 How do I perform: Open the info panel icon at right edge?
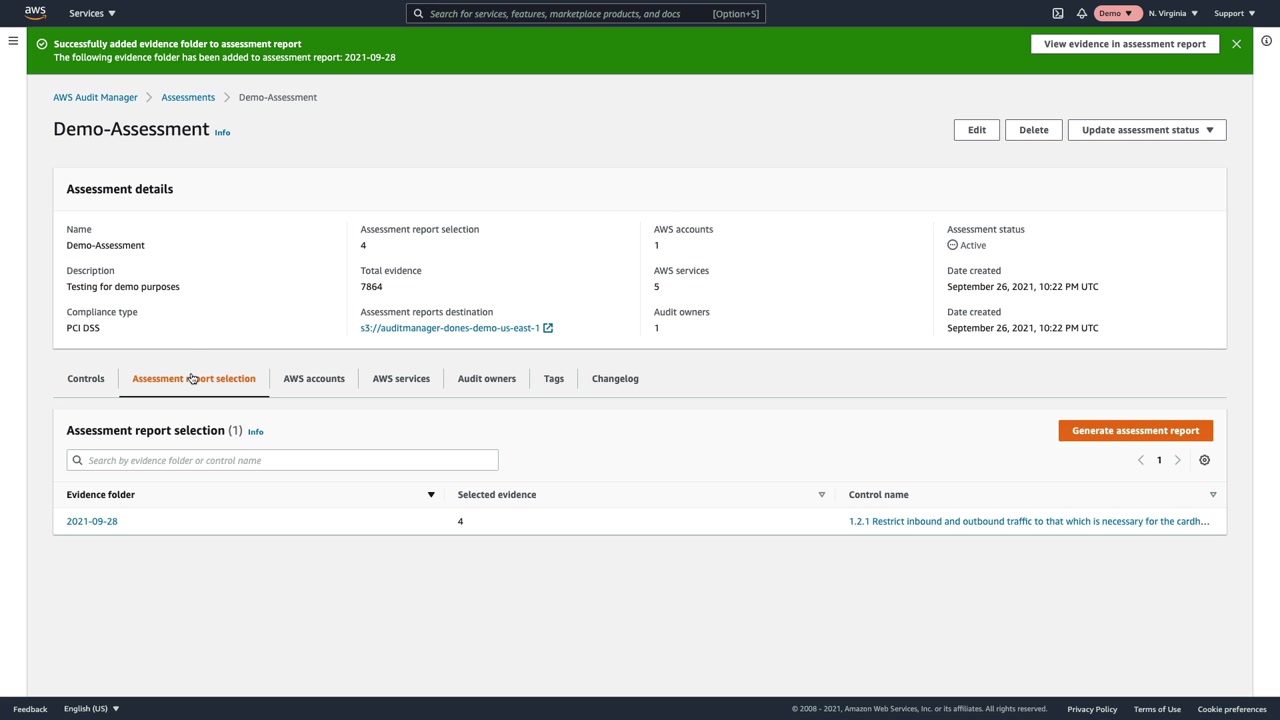[x=1266, y=41]
